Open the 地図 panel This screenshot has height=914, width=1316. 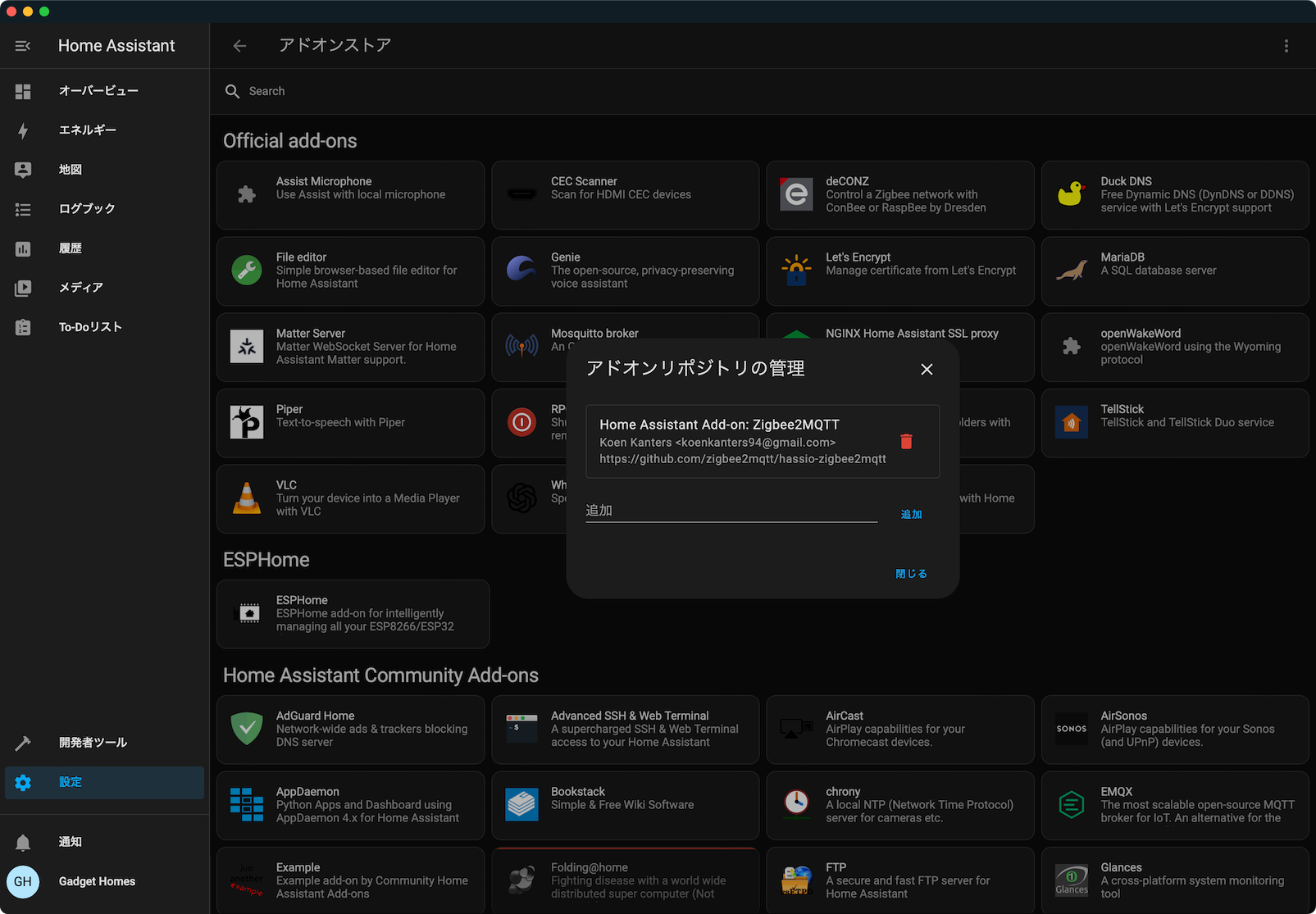point(105,170)
